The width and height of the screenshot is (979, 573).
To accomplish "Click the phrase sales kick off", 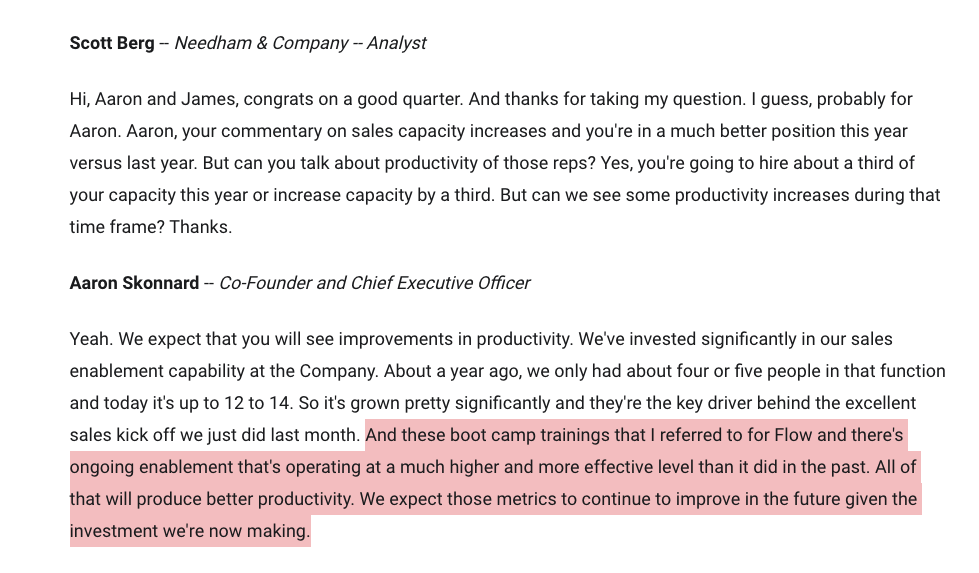I will [122, 435].
